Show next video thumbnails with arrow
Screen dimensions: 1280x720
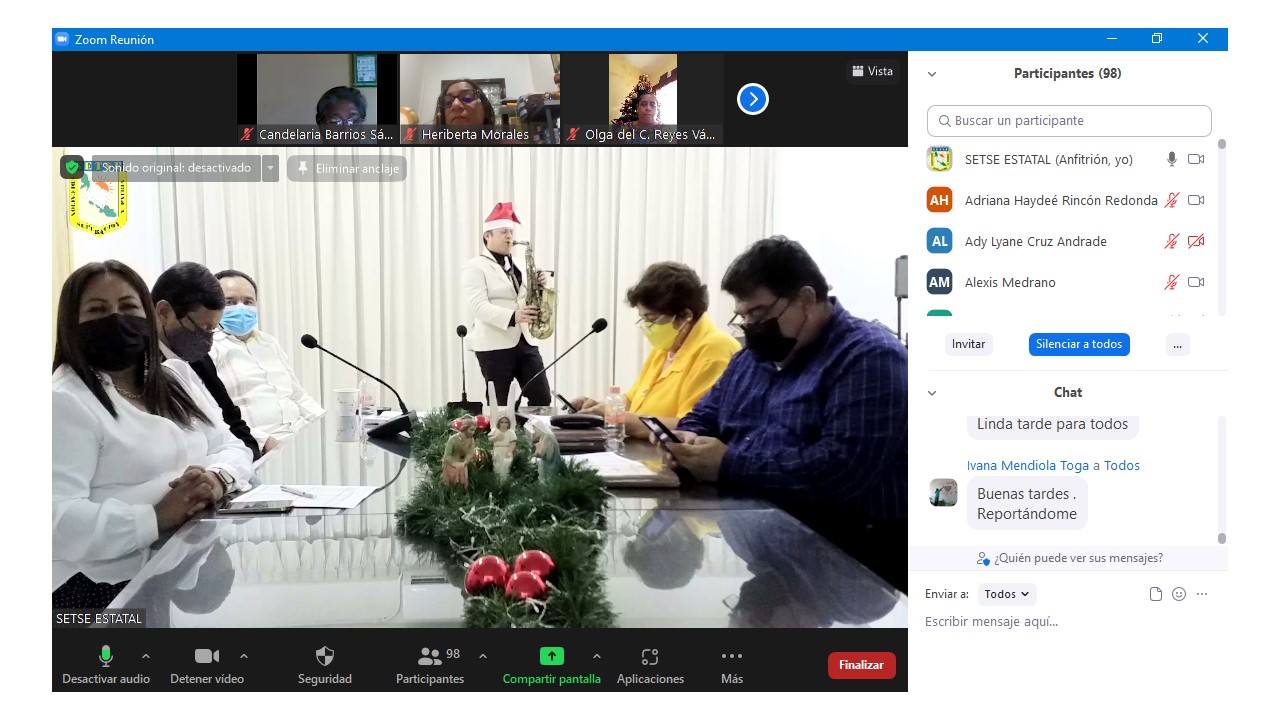click(x=752, y=99)
